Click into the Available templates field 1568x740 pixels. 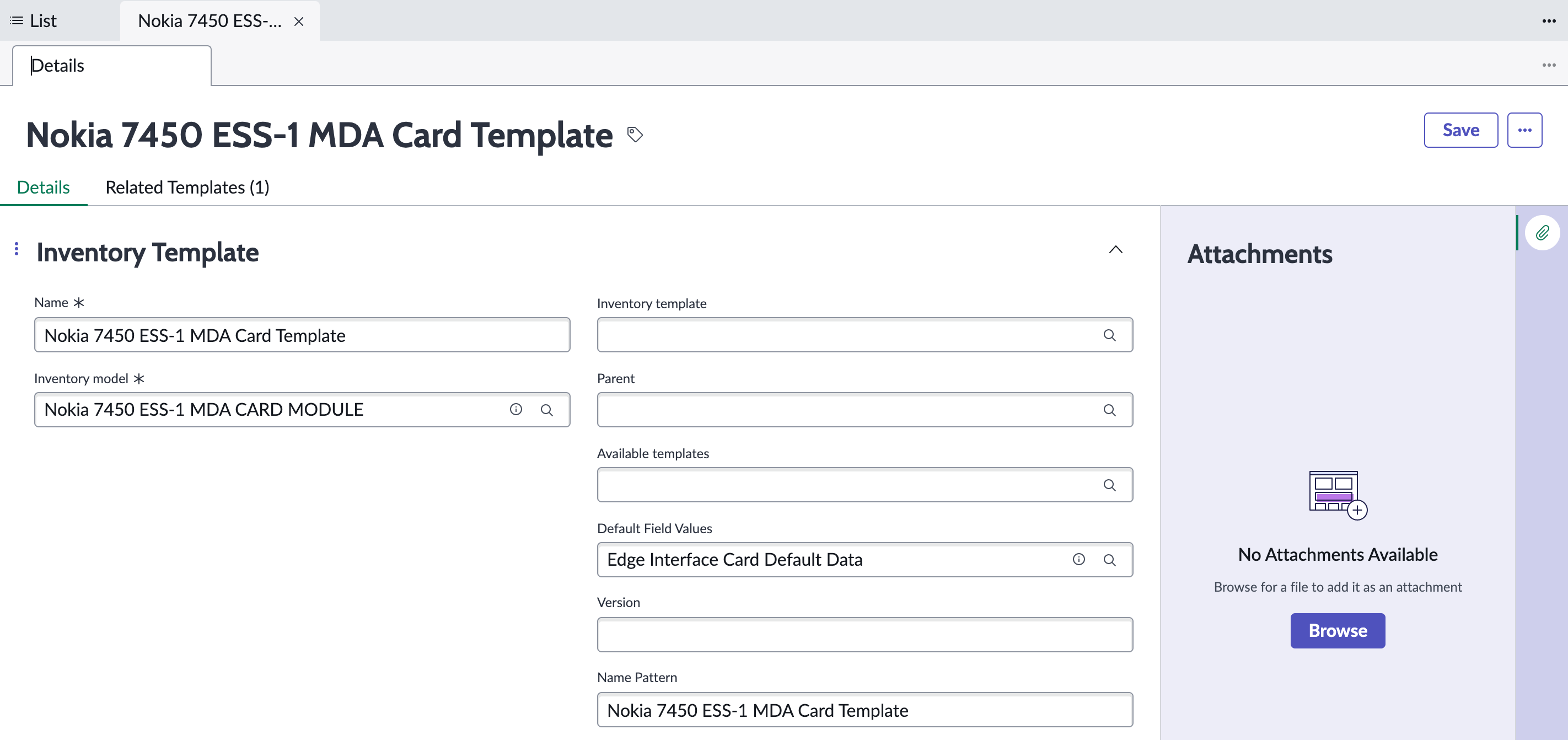pyautogui.click(x=864, y=484)
